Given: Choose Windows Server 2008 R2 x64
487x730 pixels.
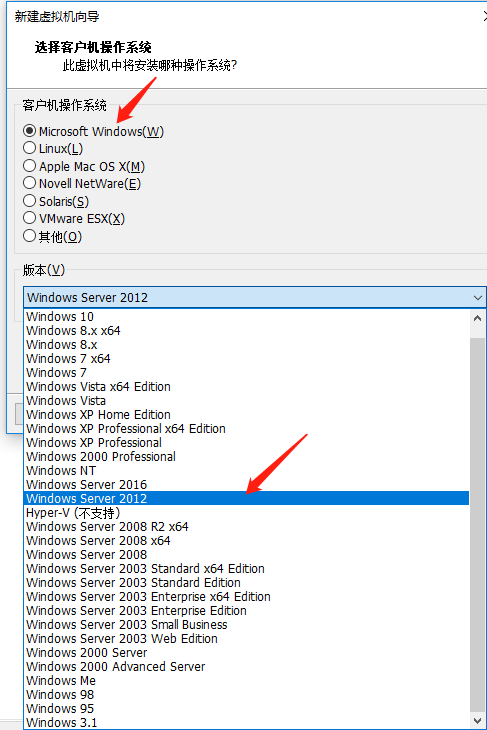Looking at the screenshot, I should pyautogui.click(x=246, y=527).
